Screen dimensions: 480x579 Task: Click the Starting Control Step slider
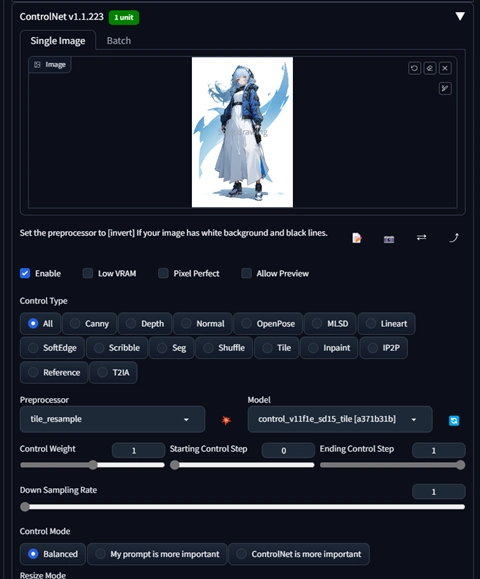[x=242, y=465]
